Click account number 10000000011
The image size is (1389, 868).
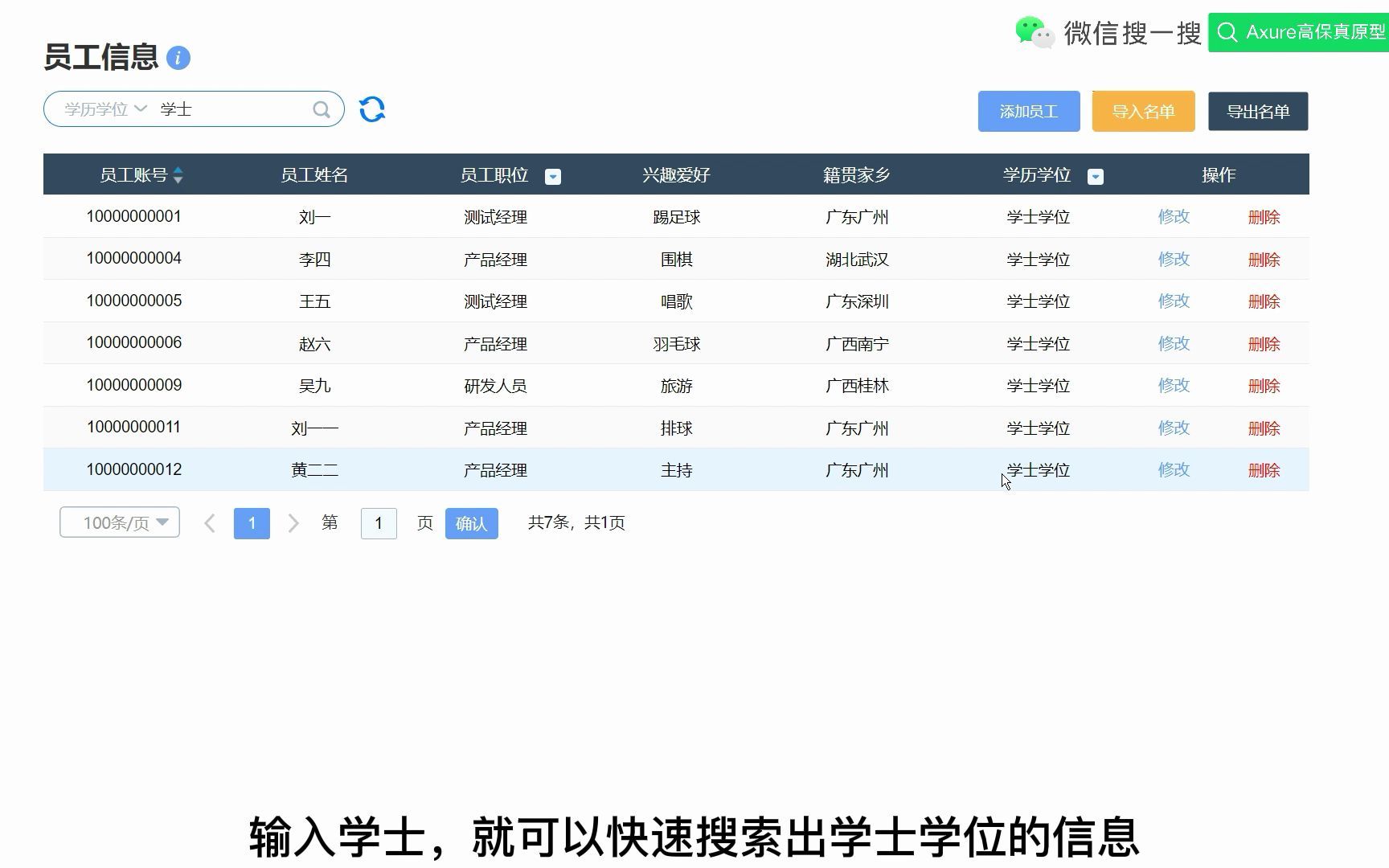(x=134, y=427)
